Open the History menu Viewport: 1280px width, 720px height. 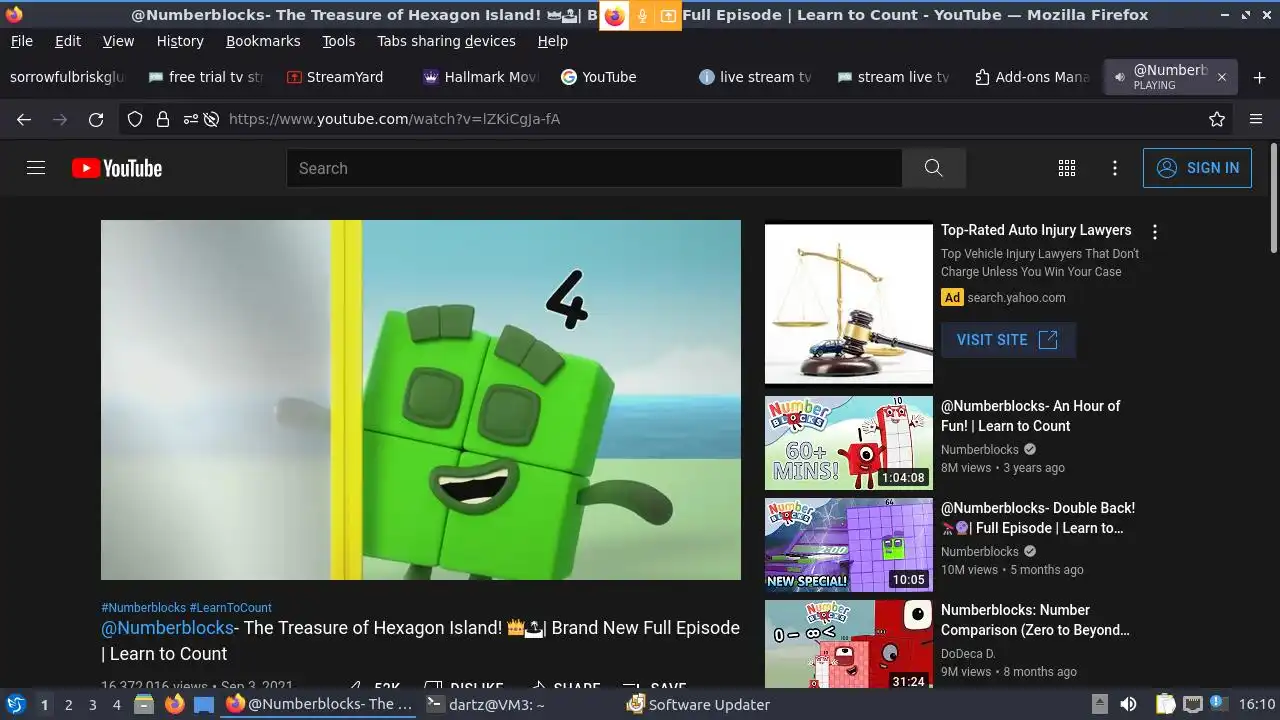click(180, 41)
